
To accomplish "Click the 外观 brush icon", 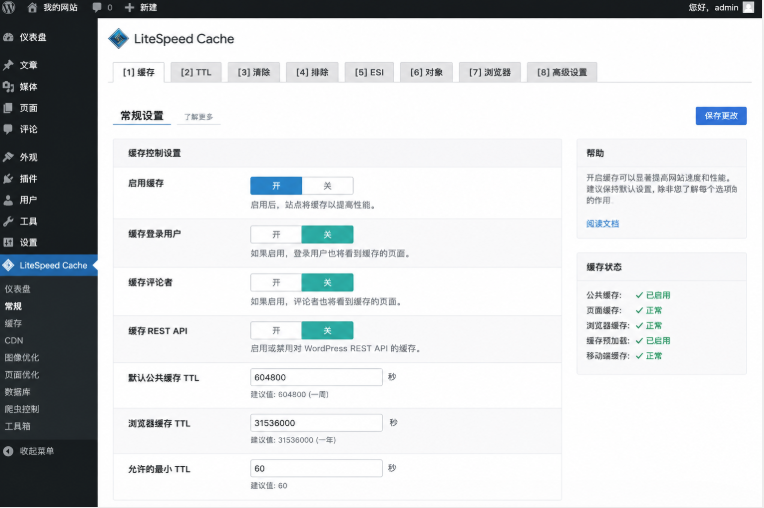I will pyautogui.click(x=8, y=157).
